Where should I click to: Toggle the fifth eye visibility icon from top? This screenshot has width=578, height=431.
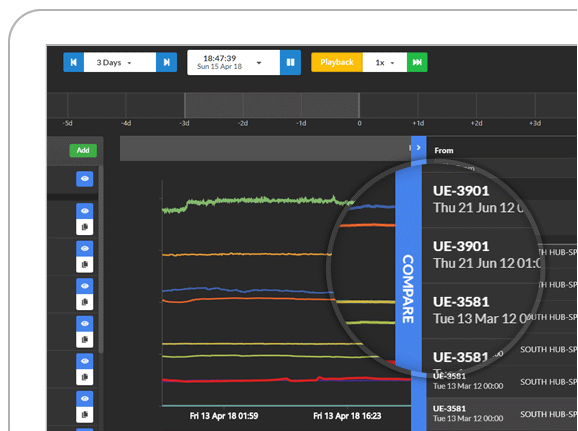click(85, 324)
